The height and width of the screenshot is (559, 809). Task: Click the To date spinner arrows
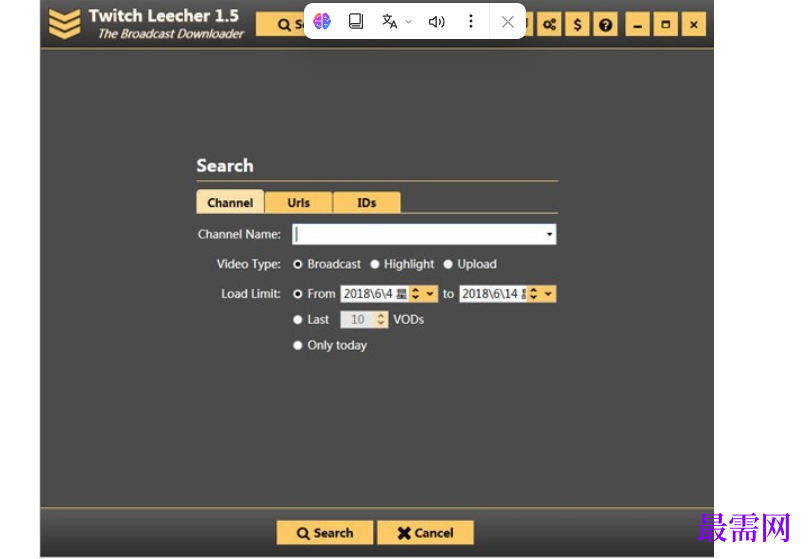pos(533,294)
